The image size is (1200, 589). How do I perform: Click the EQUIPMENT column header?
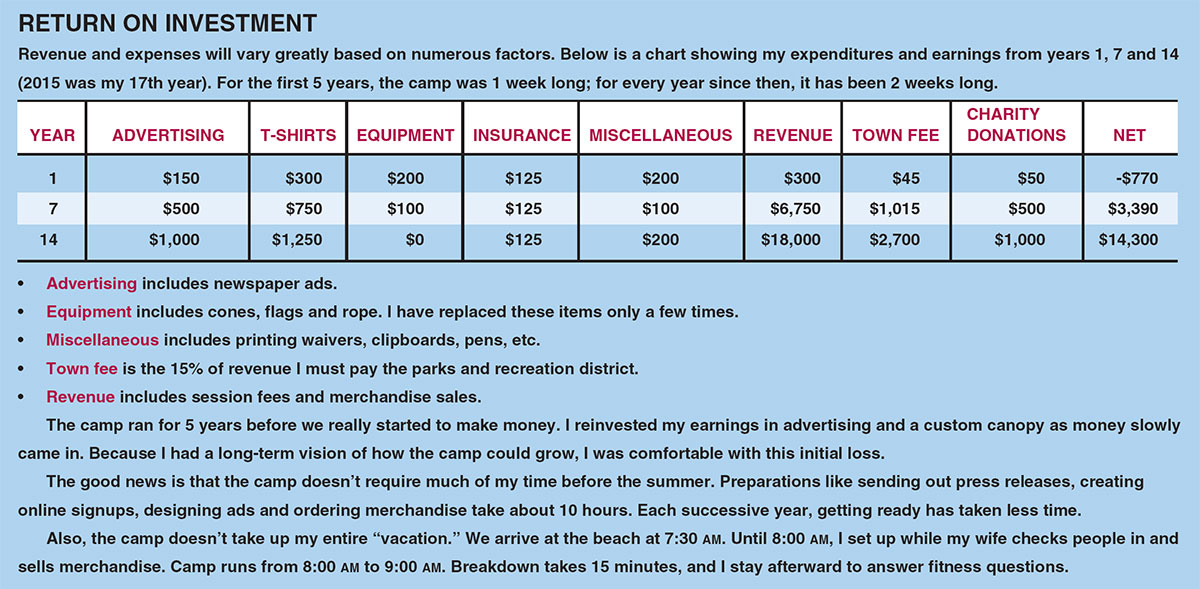pos(405,135)
